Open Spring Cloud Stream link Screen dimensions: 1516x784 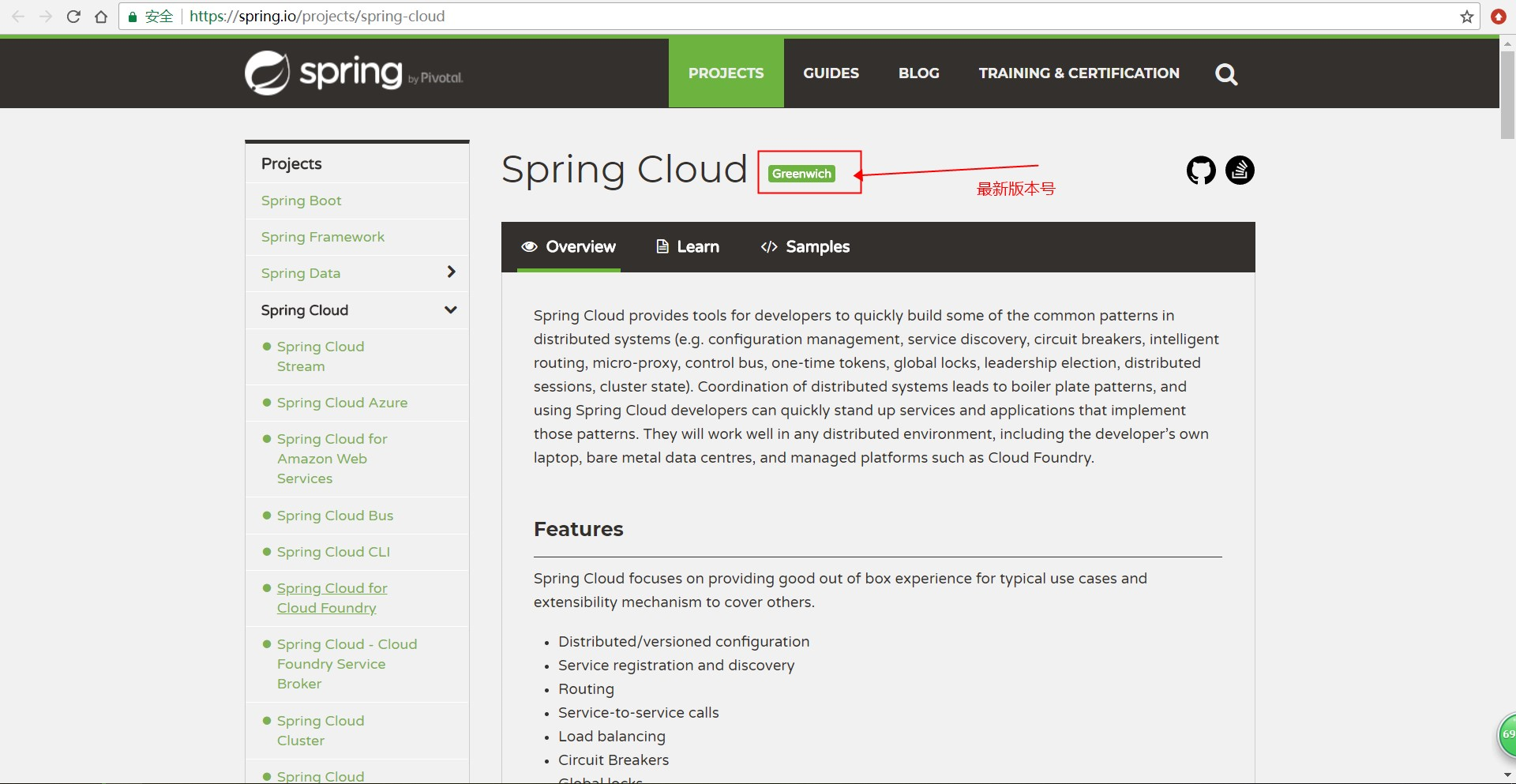pos(321,356)
